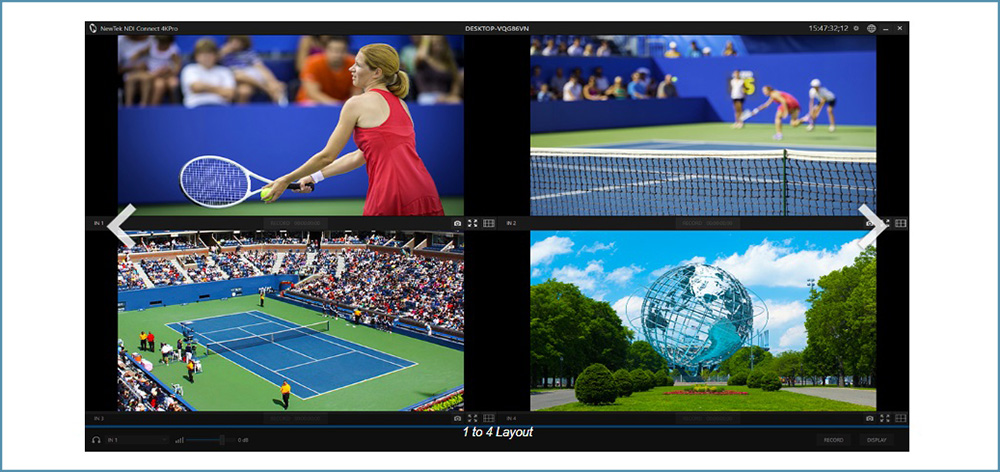Click the grid layout icon for IN 4
Image resolution: width=1000 pixels, height=472 pixels.
click(x=901, y=418)
